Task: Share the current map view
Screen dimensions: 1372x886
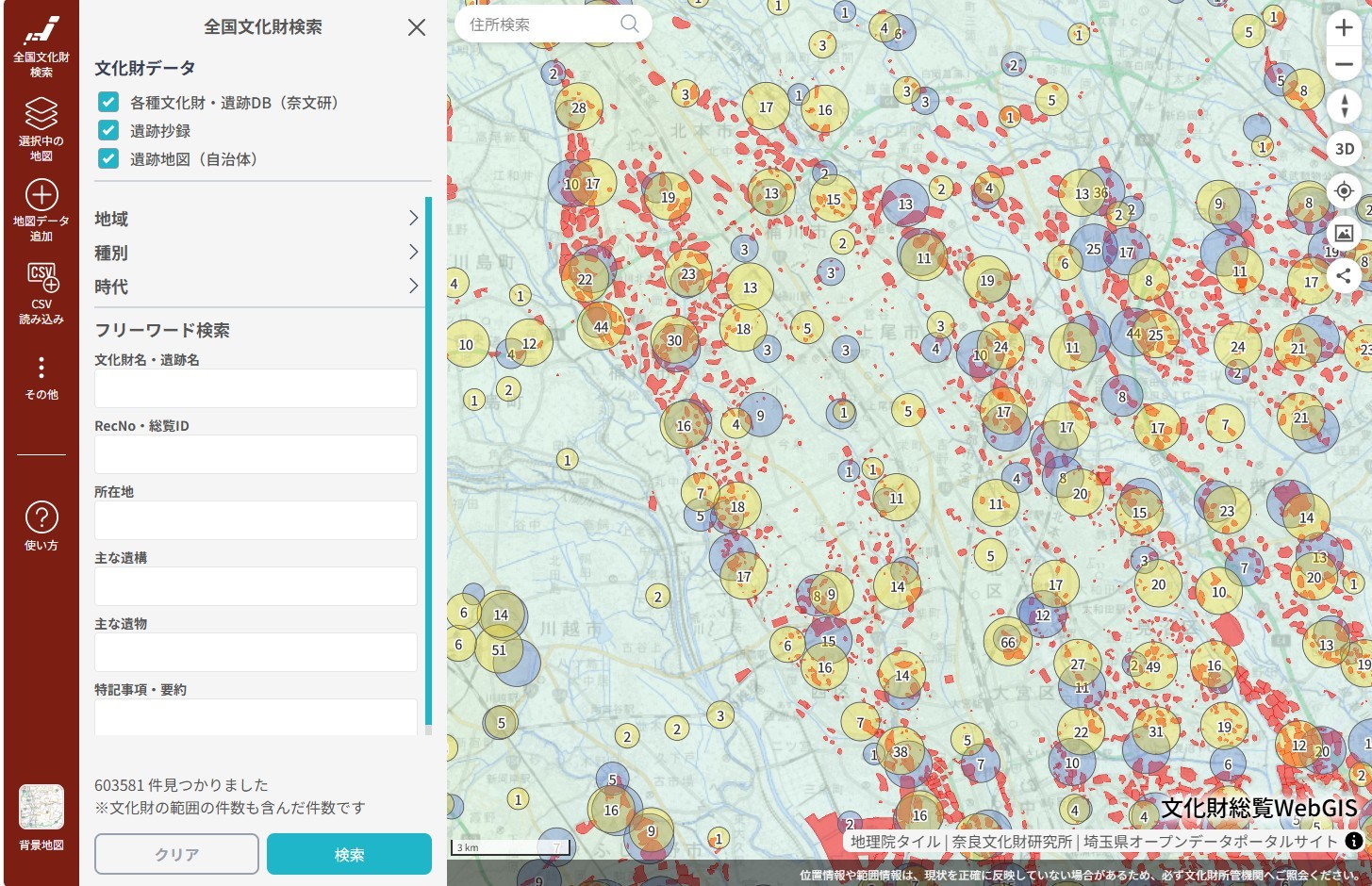Action: [x=1344, y=275]
